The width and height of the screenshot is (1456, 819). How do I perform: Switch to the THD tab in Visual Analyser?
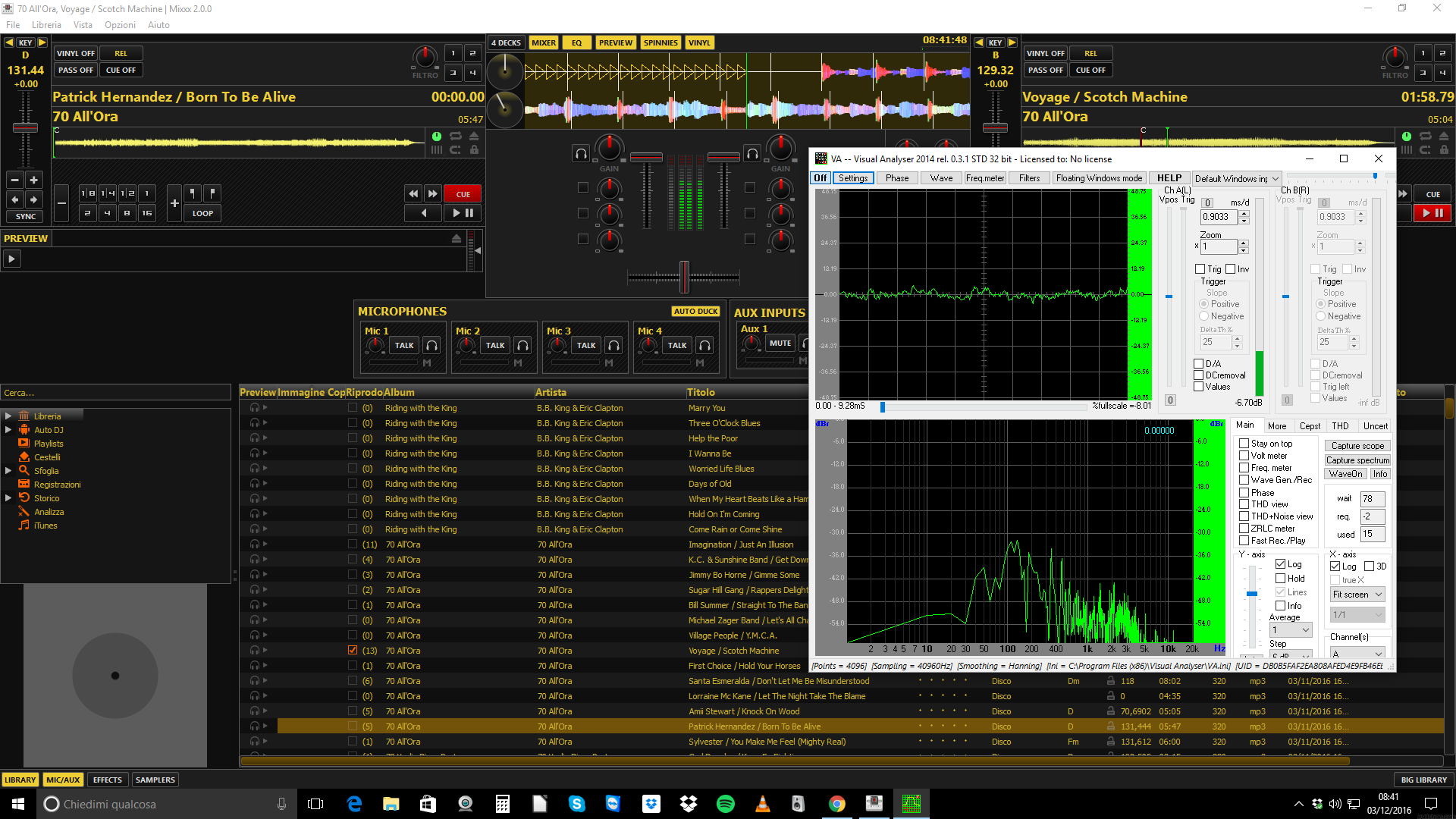pos(1340,426)
